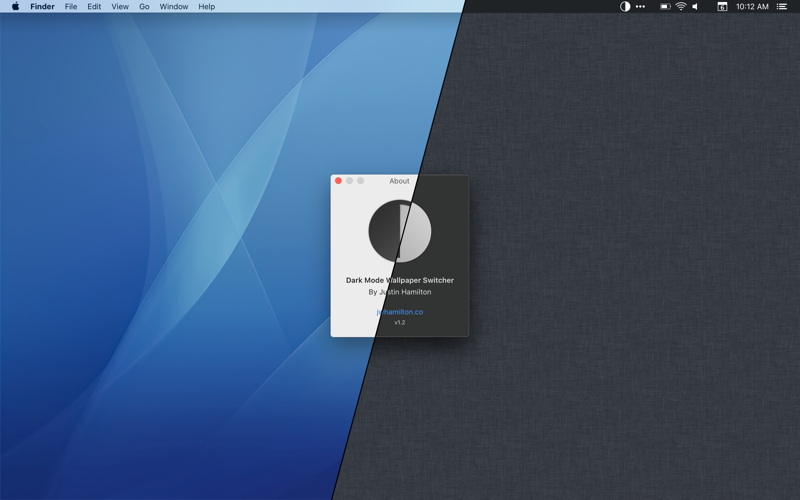Click the three-dots menu bar icon
Image resolution: width=800 pixels, height=500 pixels.
click(x=640, y=7)
